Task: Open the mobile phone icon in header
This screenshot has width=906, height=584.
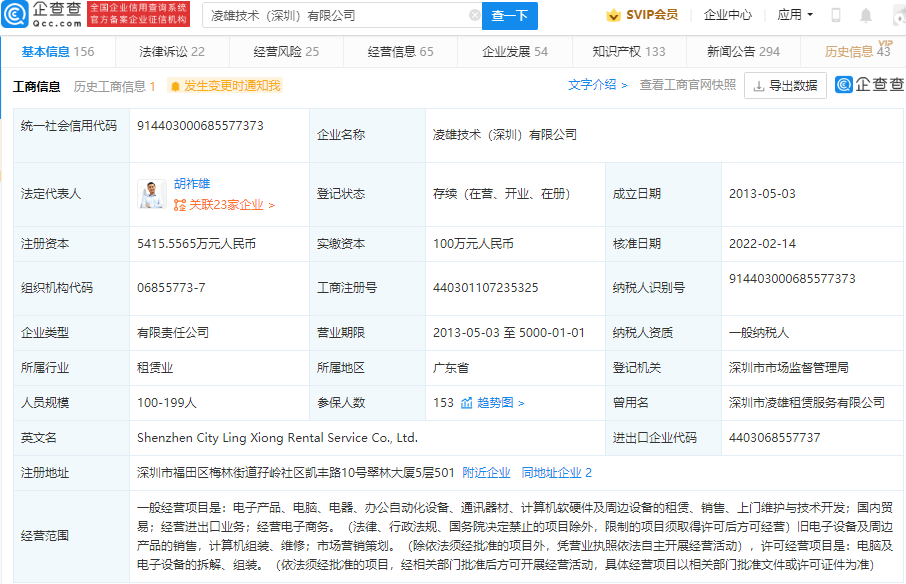Action: (x=836, y=15)
